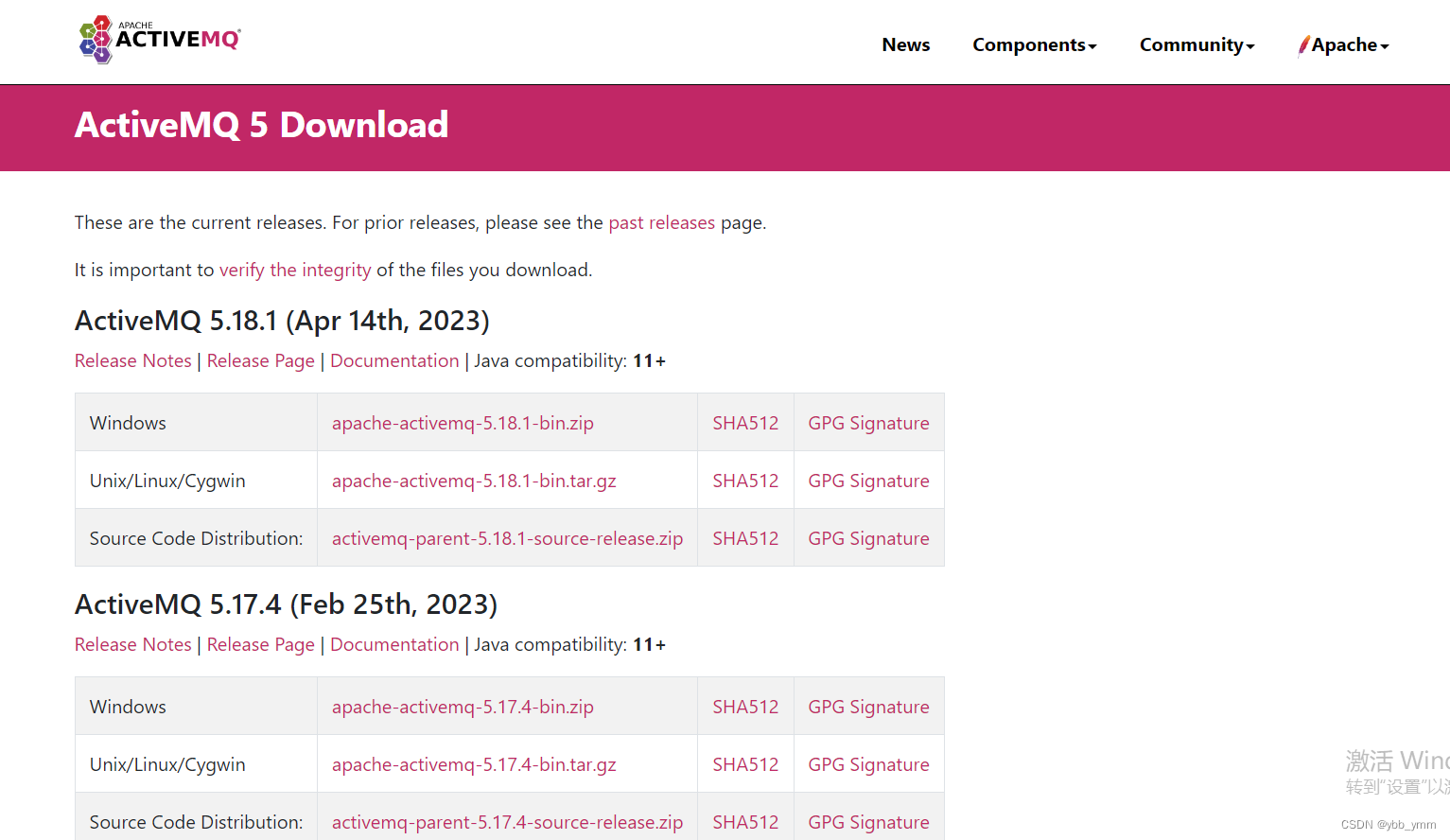Image resolution: width=1450 pixels, height=840 pixels.
Task: Expand the Community dropdown menu
Action: click(1197, 44)
